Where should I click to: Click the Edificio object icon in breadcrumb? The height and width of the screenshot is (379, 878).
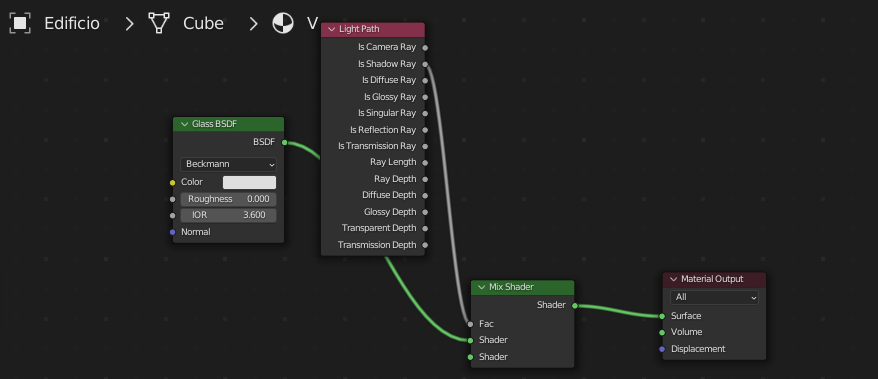(20, 23)
